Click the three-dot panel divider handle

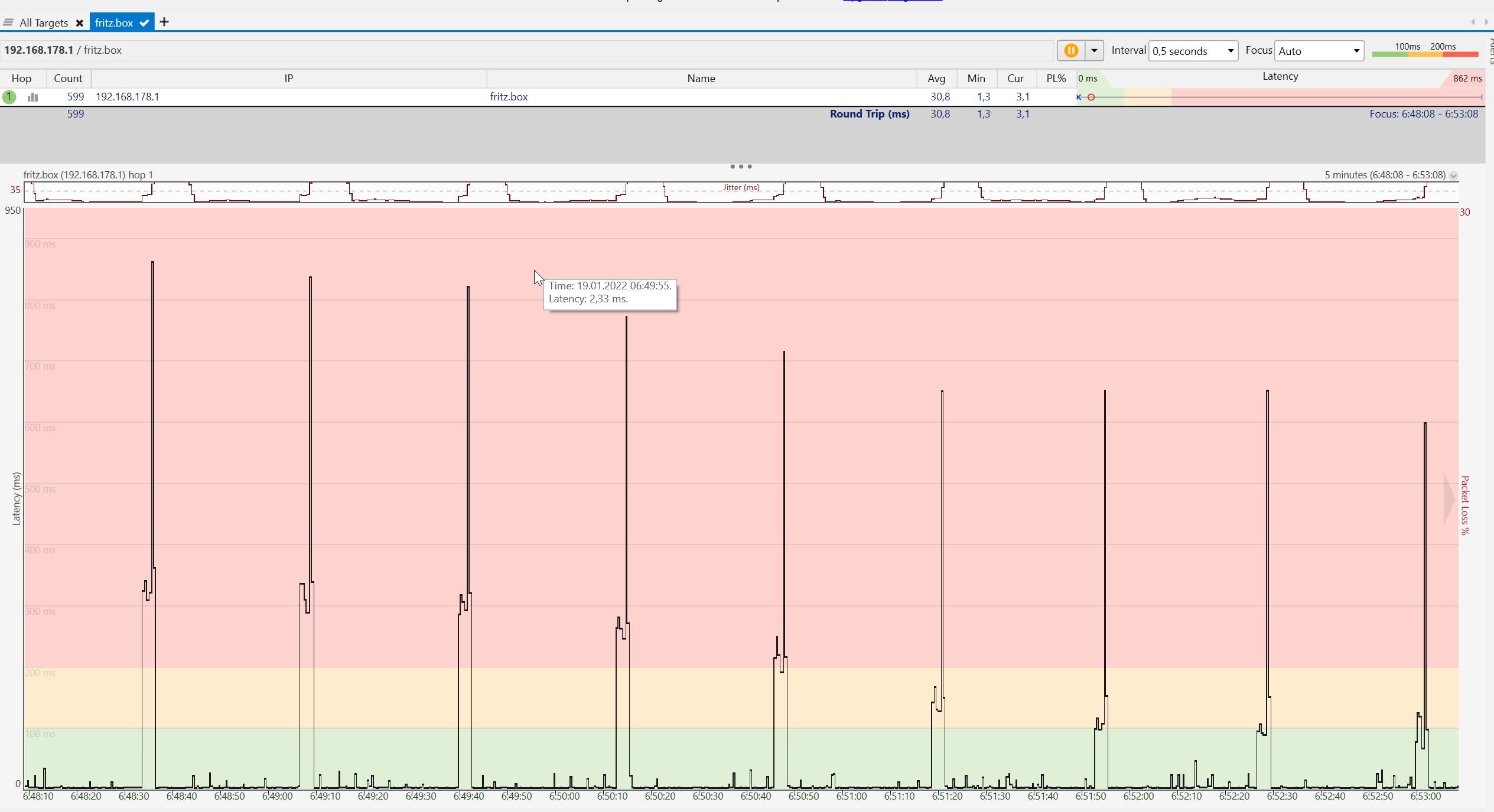741,167
